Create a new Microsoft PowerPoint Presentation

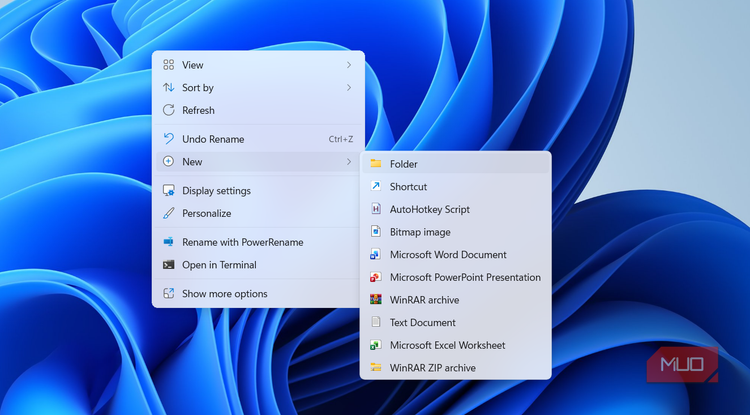tap(455, 277)
